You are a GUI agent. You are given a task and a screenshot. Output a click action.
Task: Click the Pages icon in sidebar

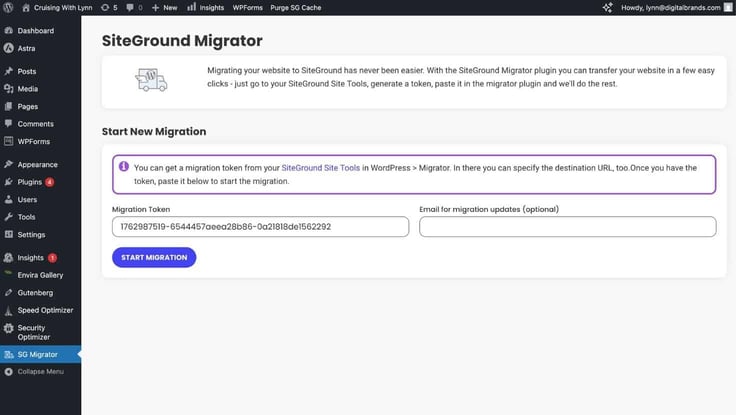[8, 106]
